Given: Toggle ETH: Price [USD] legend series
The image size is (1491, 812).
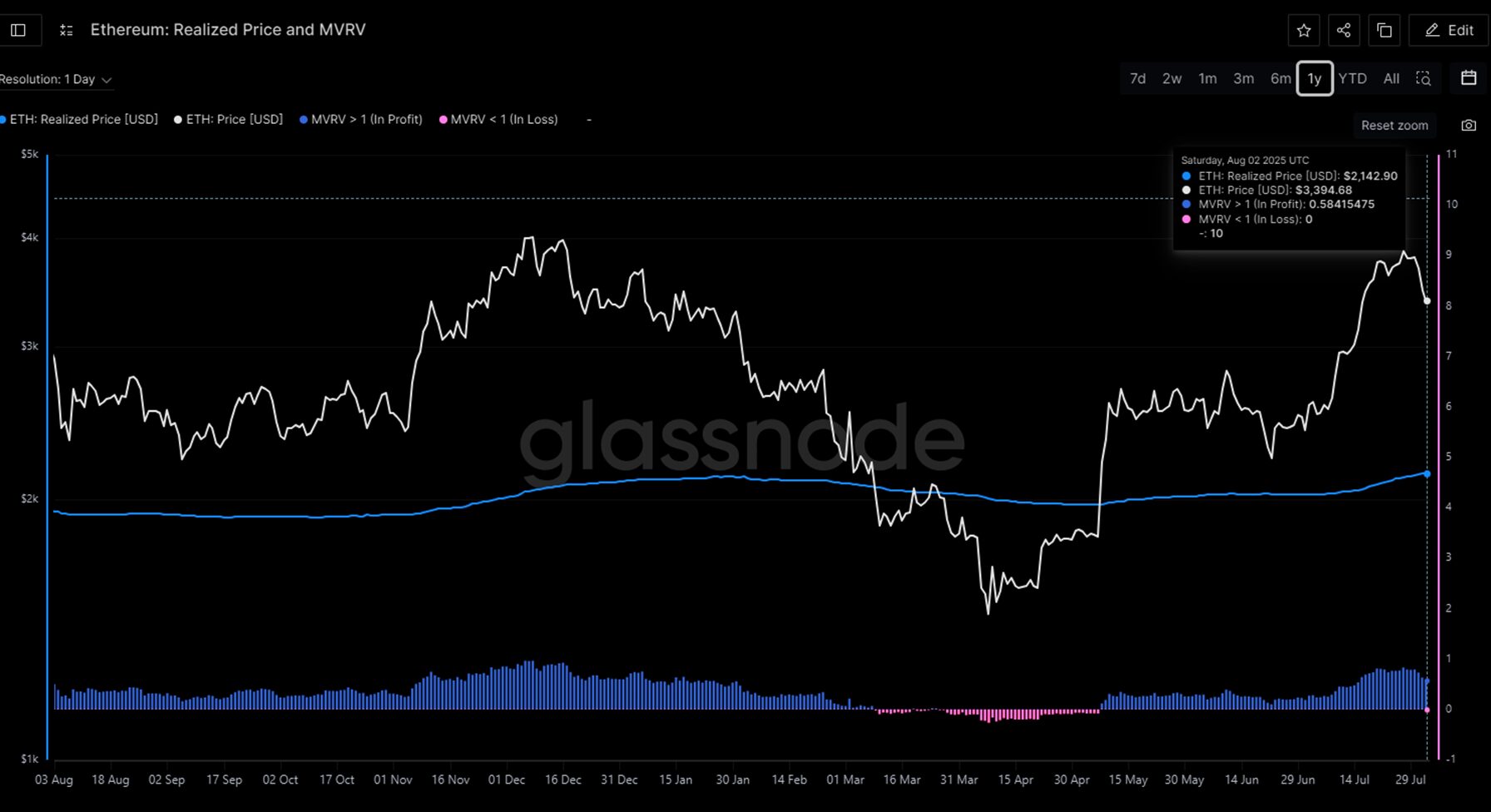Looking at the screenshot, I should coord(229,119).
